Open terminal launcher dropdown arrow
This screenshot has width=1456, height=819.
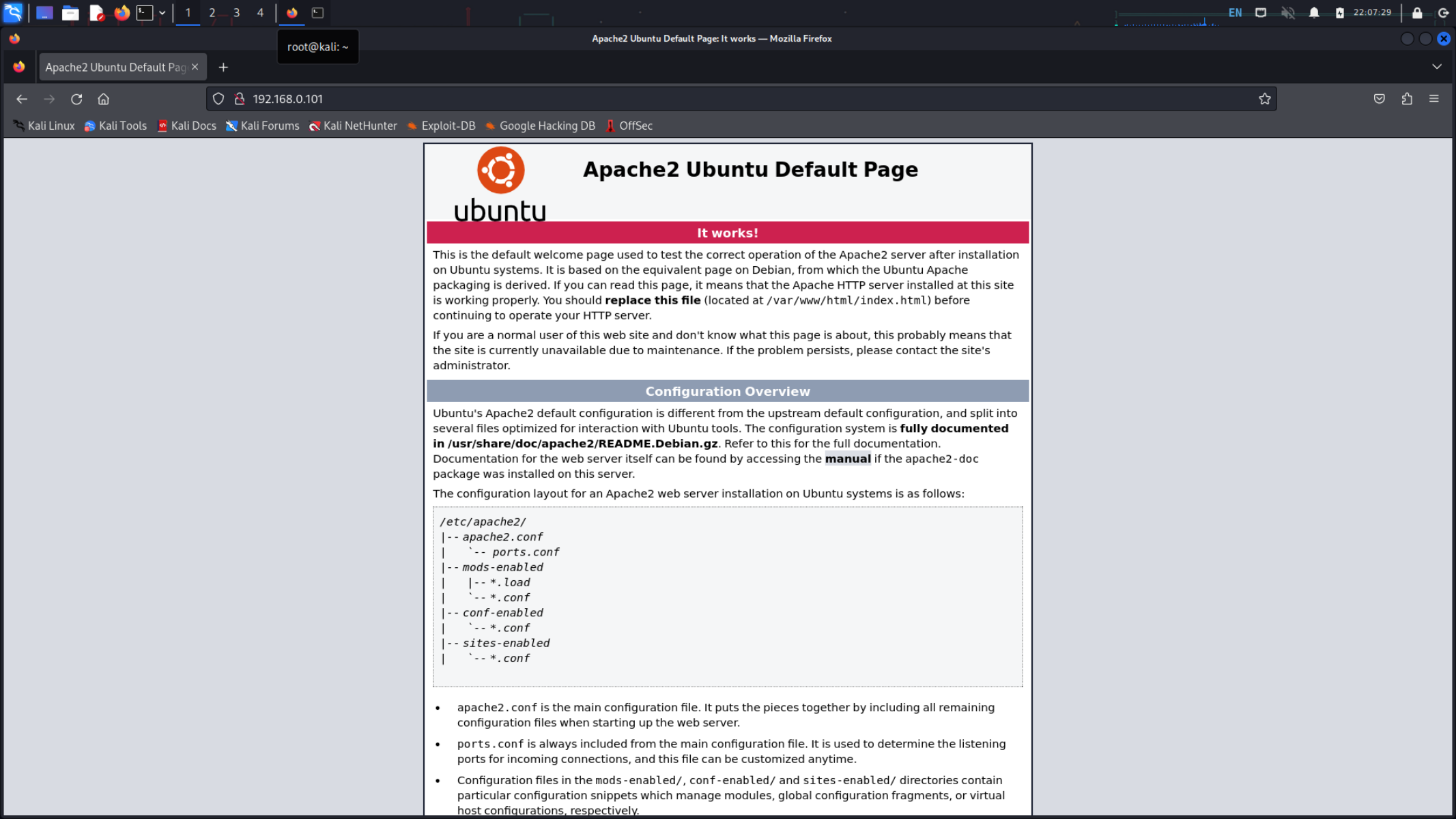tap(162, 13)
